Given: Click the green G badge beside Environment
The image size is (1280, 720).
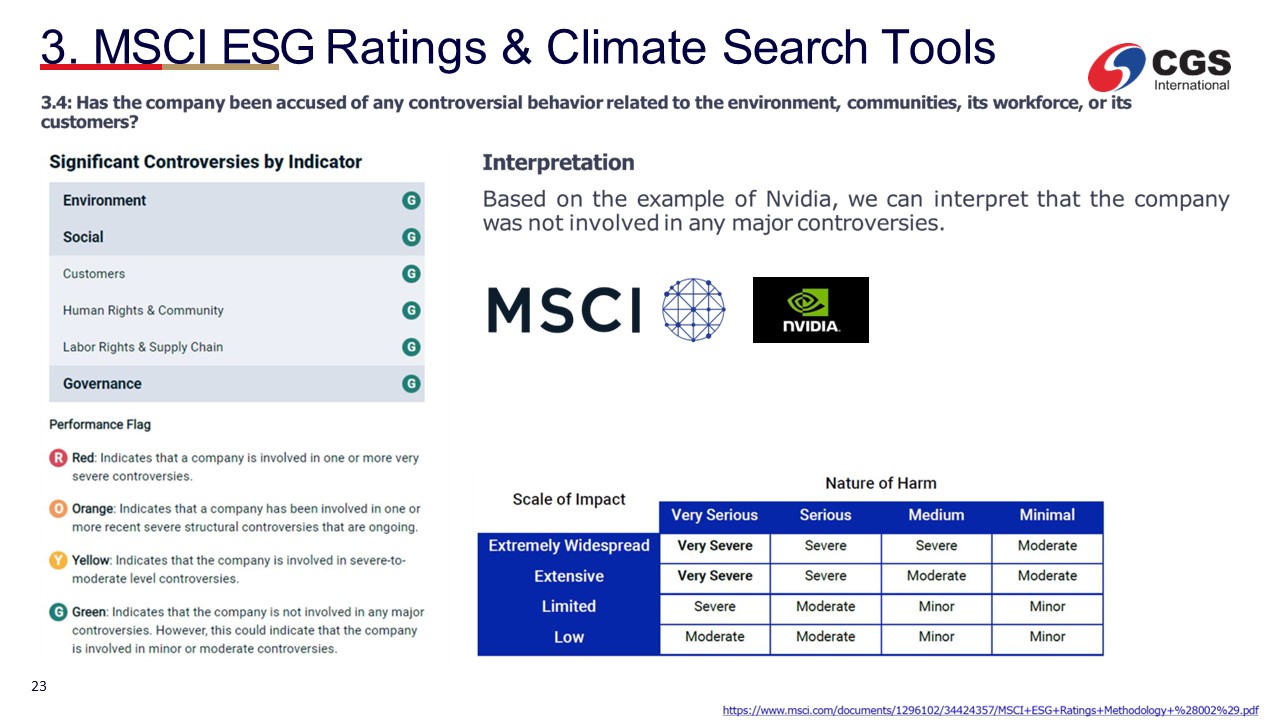Looking at the screenshot, I should pos(411,201).
